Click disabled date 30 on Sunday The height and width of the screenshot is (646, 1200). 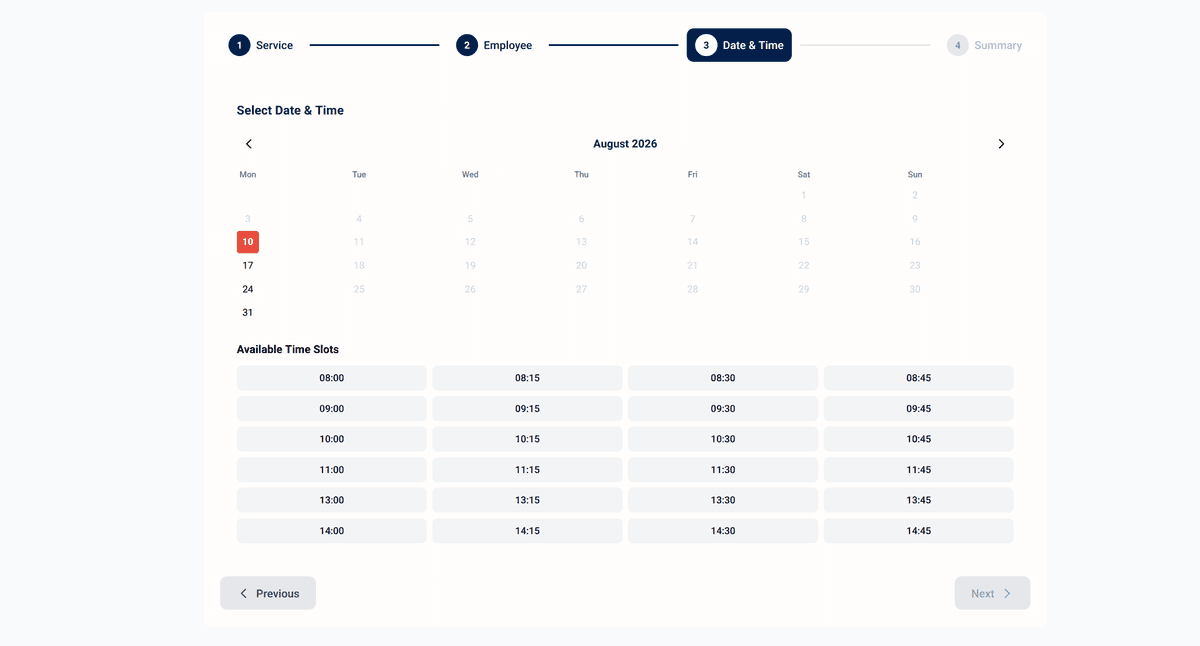pyautogui.click(x=915, y=289)
